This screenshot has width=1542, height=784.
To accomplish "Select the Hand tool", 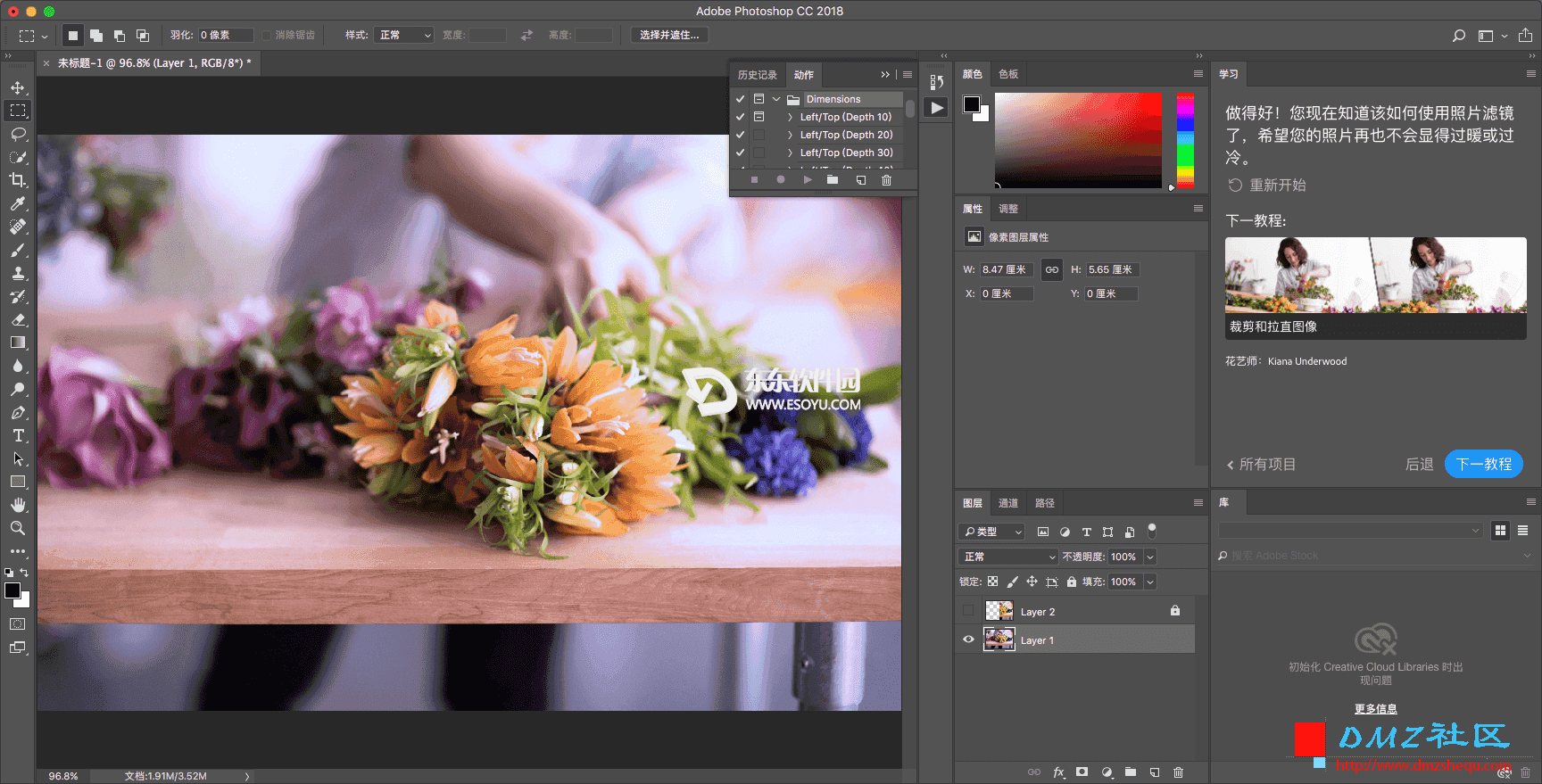I will [x=18, y=505].
